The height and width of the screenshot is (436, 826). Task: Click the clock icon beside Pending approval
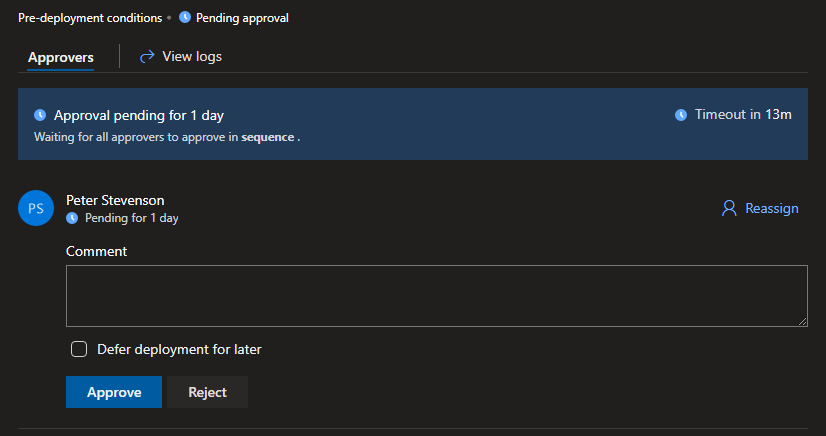point(185,17)
